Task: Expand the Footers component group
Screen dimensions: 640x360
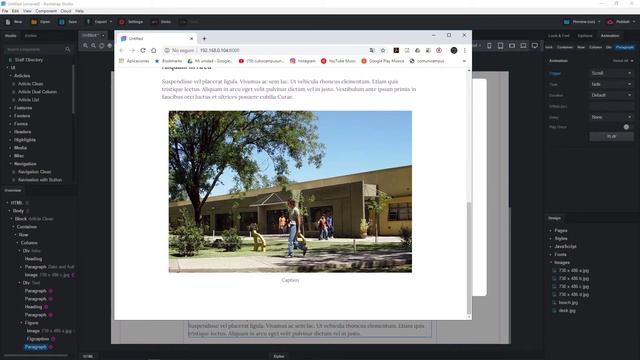Action: pyautogui.click(x=10, y=116)
